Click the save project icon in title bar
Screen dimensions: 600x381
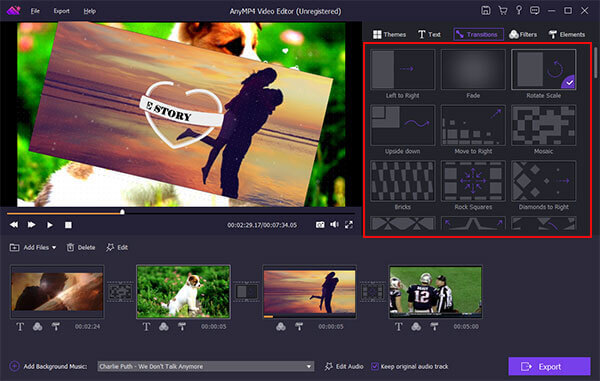pos(486,11)
